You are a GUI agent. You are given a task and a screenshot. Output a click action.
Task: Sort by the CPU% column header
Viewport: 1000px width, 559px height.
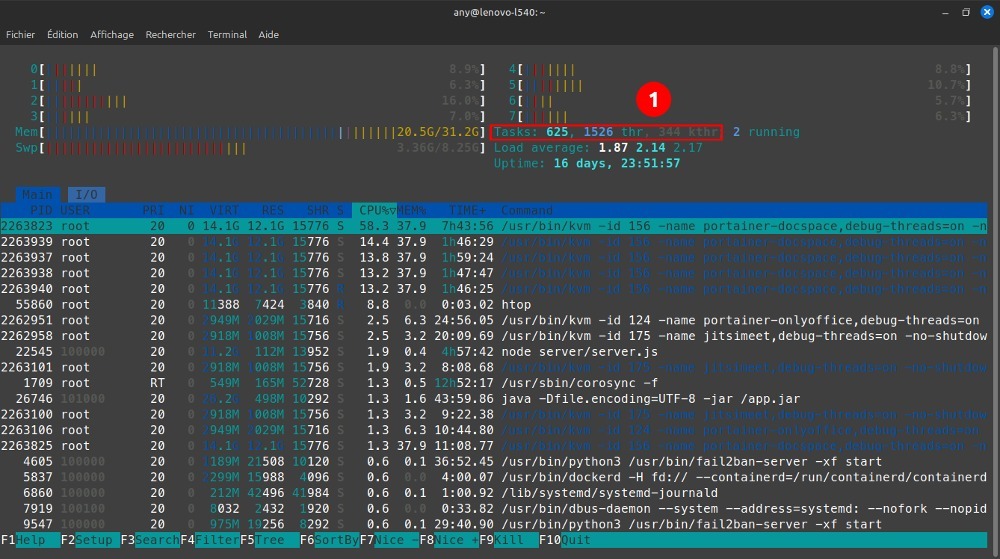[x=374, y=210]
